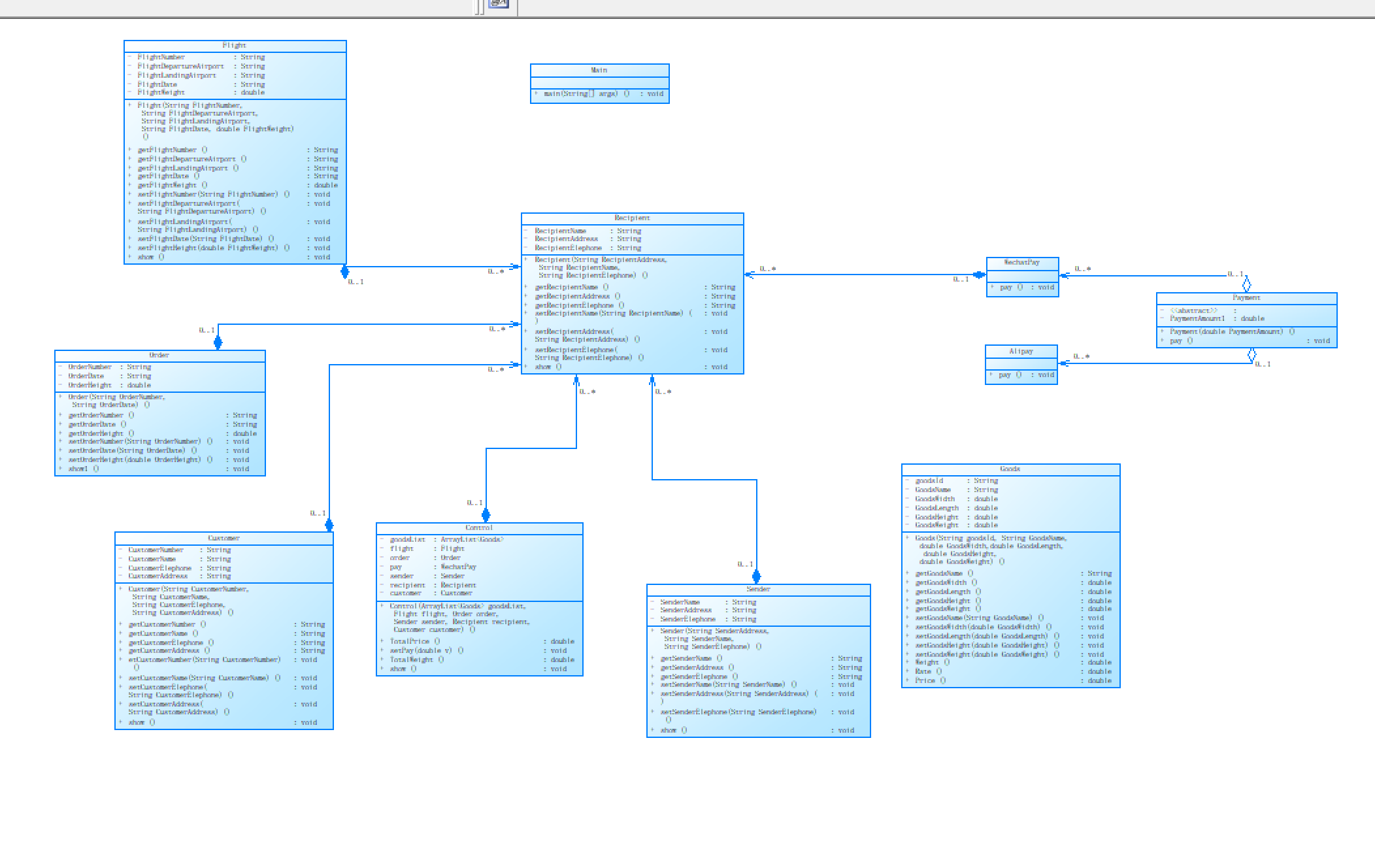Click the hollow diamond above Payment class
Viewport: 1375px width, 868px height.
[1246, 284]
